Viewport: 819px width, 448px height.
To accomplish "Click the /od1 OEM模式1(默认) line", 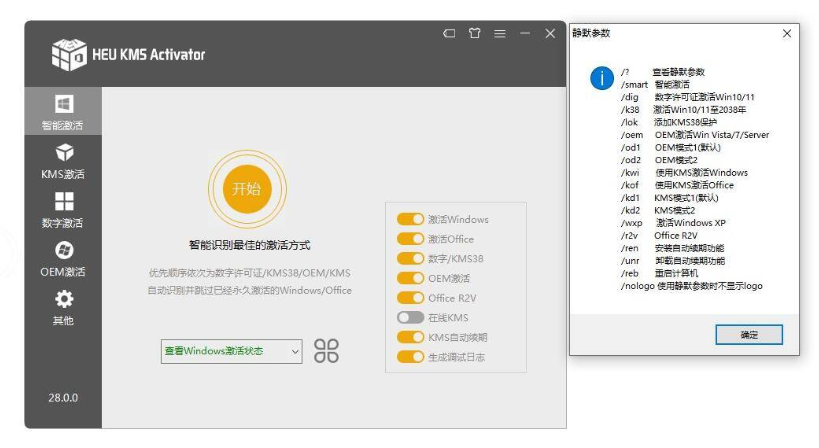I will coord(671,147).
